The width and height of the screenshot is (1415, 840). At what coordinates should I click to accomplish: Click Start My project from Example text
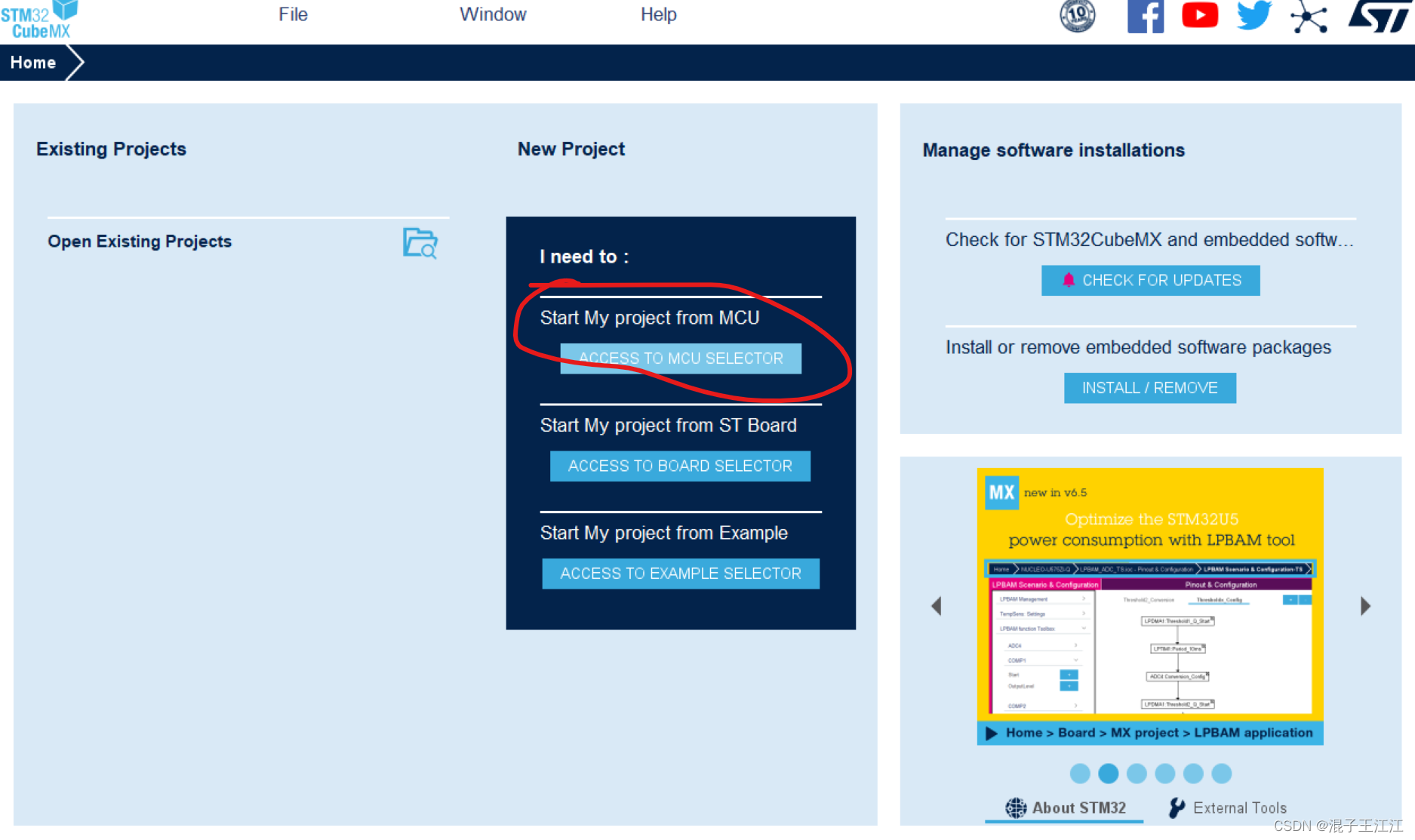(664, 533)
